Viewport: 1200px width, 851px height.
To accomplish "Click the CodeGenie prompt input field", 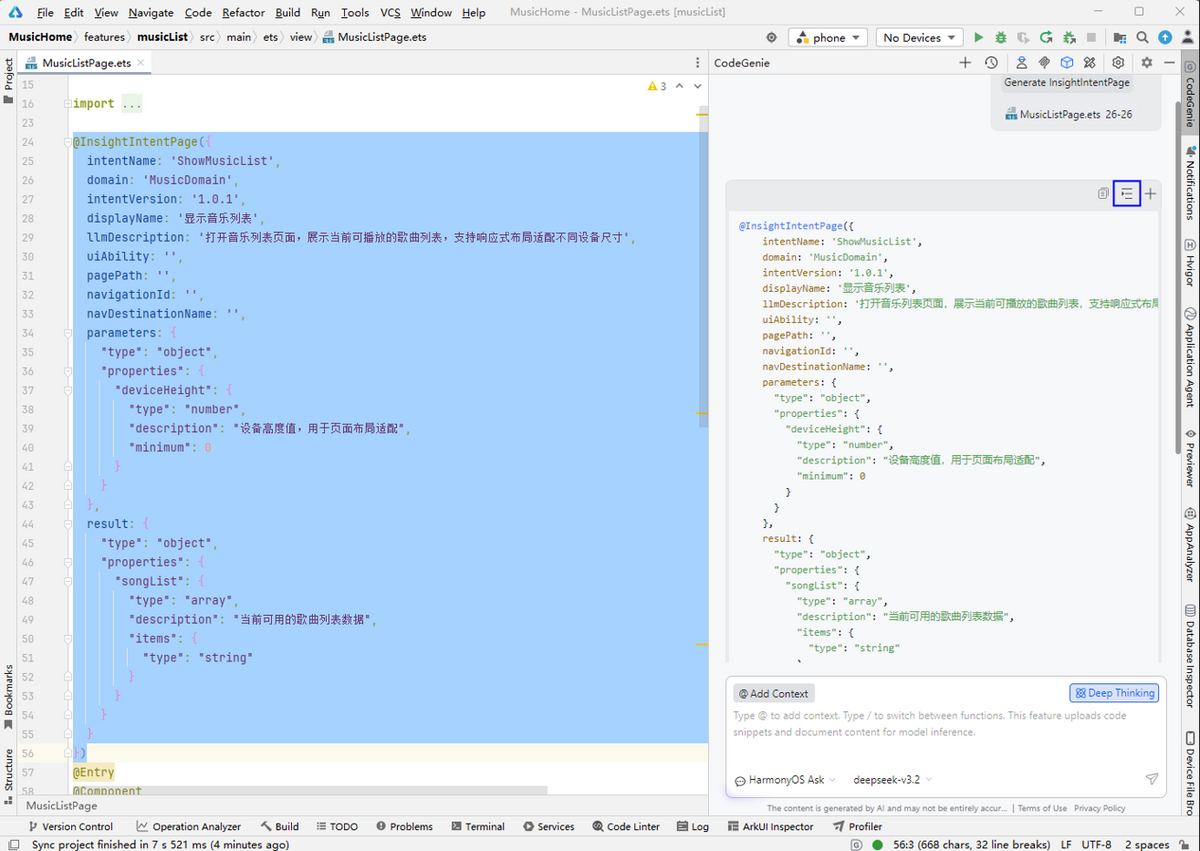I will click(x=945, y=735).
